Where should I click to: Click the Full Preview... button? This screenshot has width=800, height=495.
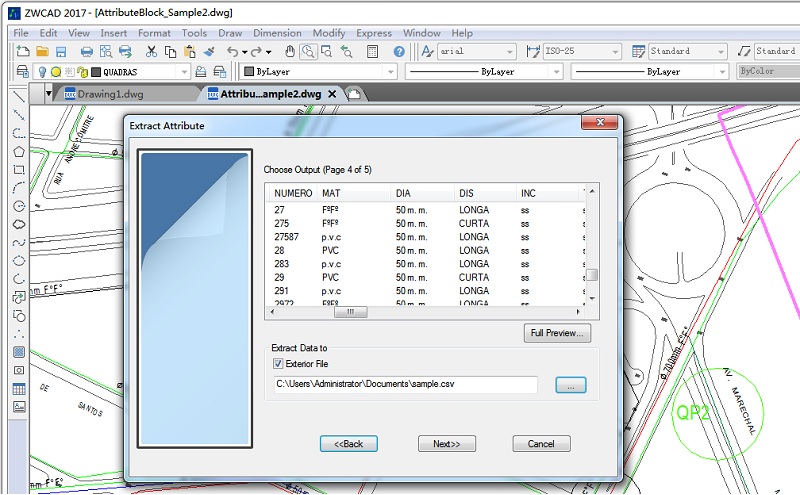tap(557, 333)
